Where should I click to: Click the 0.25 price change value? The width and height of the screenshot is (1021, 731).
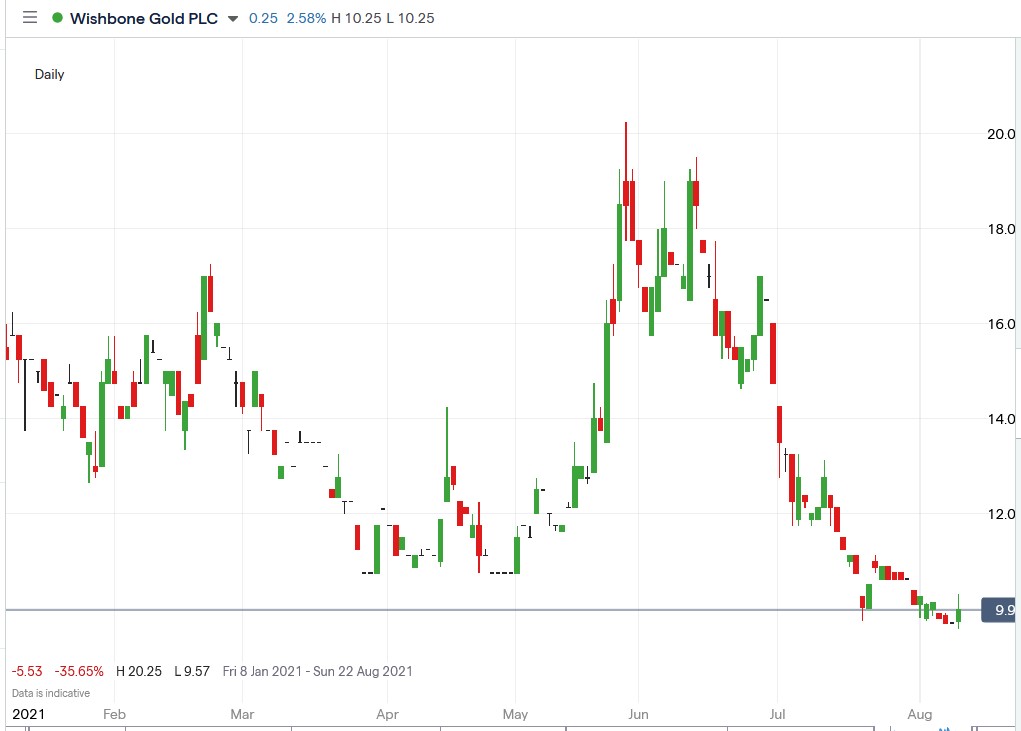[263, 18]
